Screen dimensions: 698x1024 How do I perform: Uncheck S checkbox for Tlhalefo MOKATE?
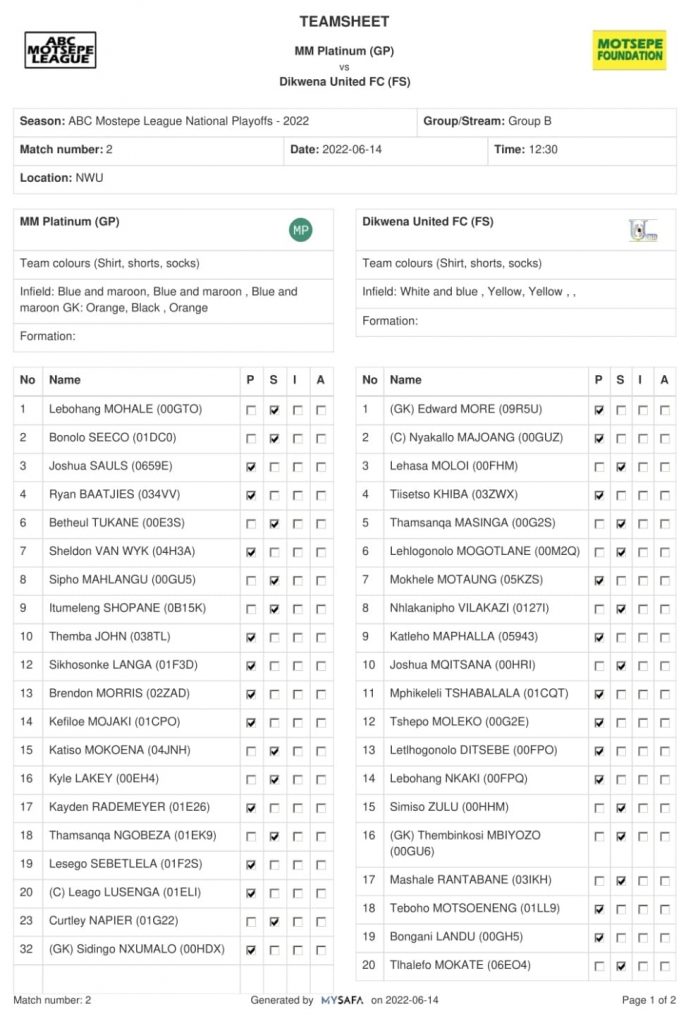click(x=621, y=966)
